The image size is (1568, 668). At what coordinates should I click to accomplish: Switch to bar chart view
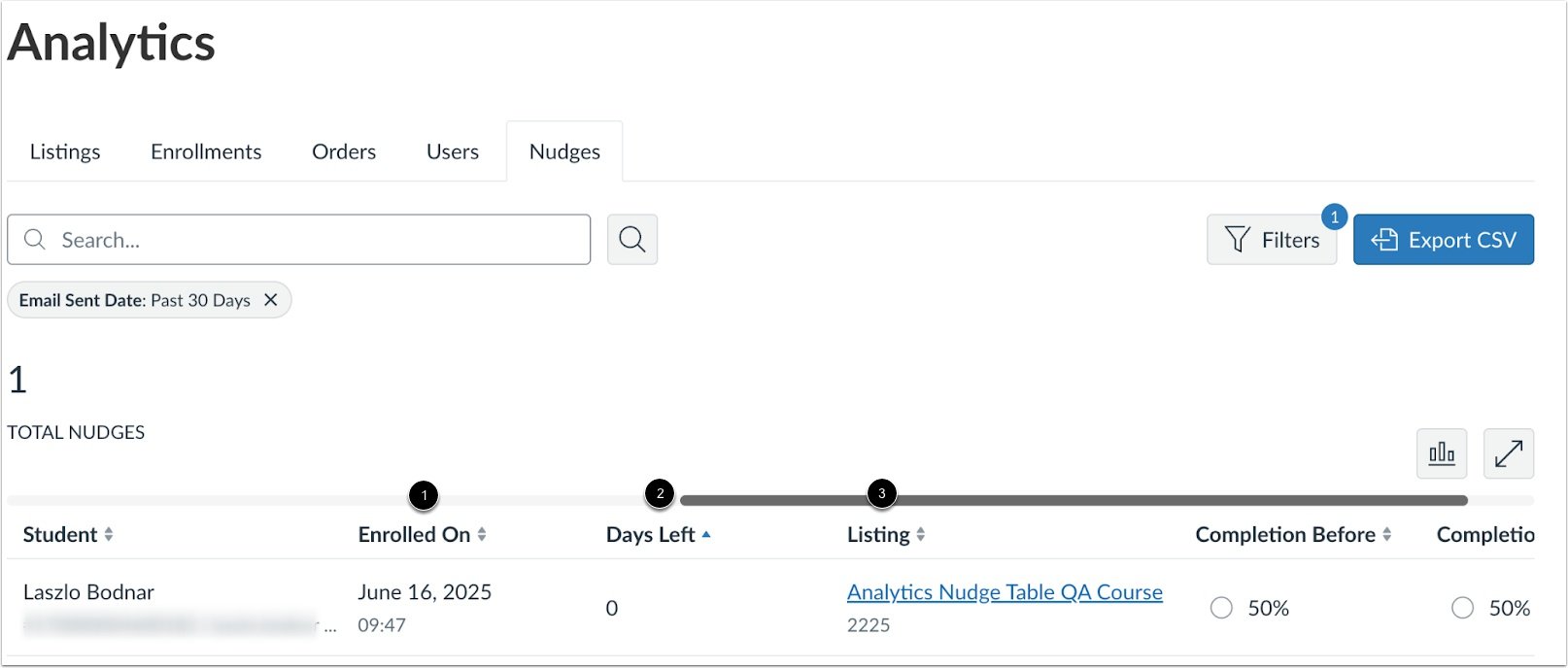pos(1442,453)
